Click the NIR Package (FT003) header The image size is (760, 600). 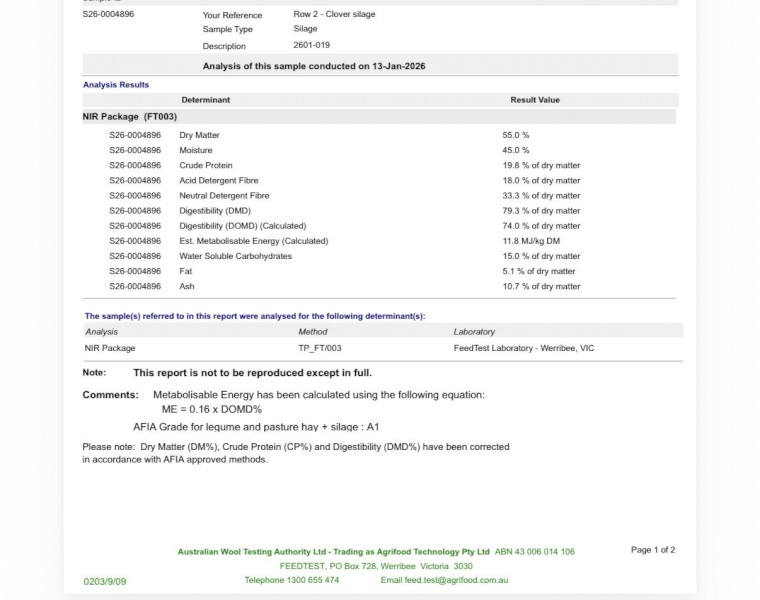click(129, 117)
